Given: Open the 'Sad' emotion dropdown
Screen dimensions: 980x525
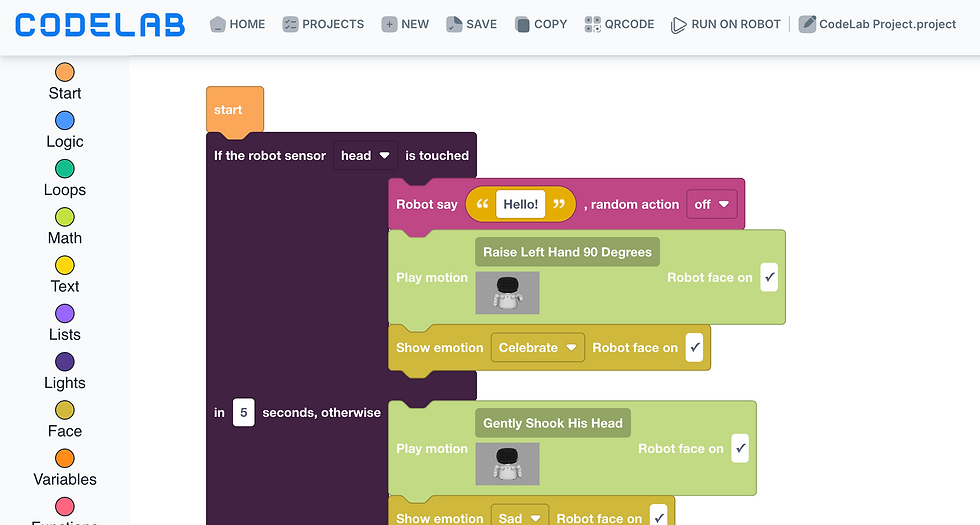Looking at the screenshot, I should tap(519, 518).
